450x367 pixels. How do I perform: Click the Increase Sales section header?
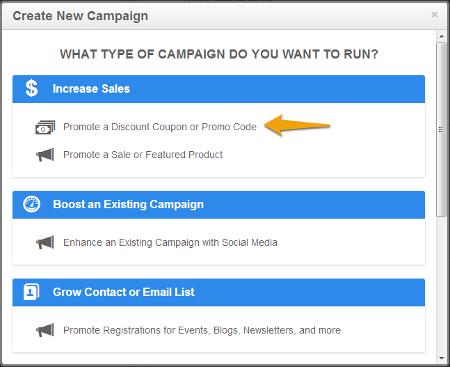219,89
